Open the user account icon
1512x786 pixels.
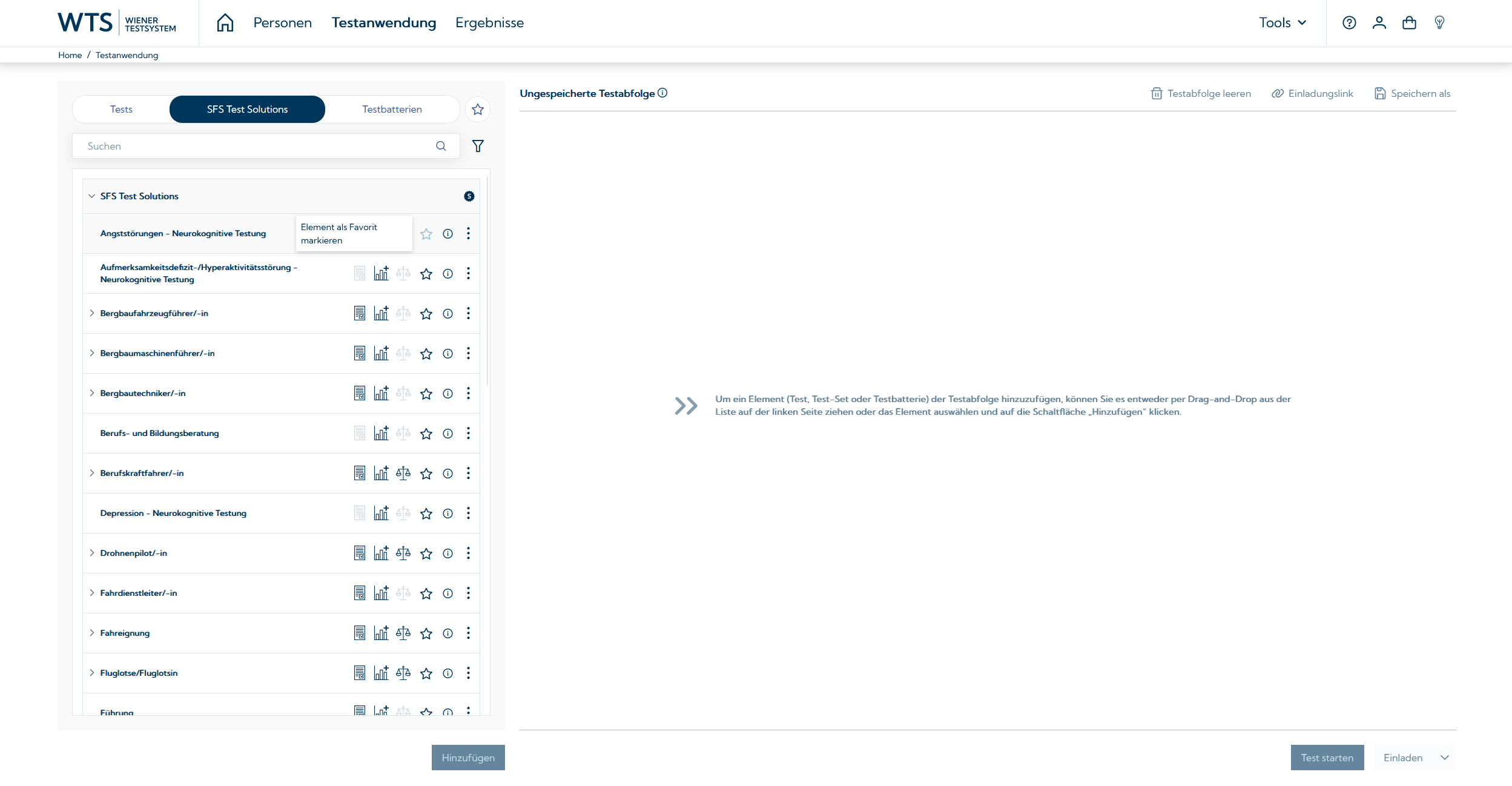tap(1379, 22)
